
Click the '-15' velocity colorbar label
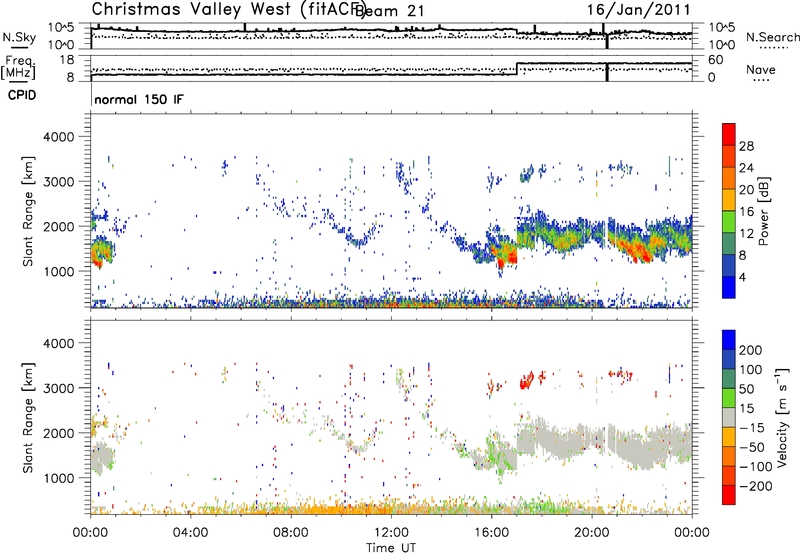(752, 428)
